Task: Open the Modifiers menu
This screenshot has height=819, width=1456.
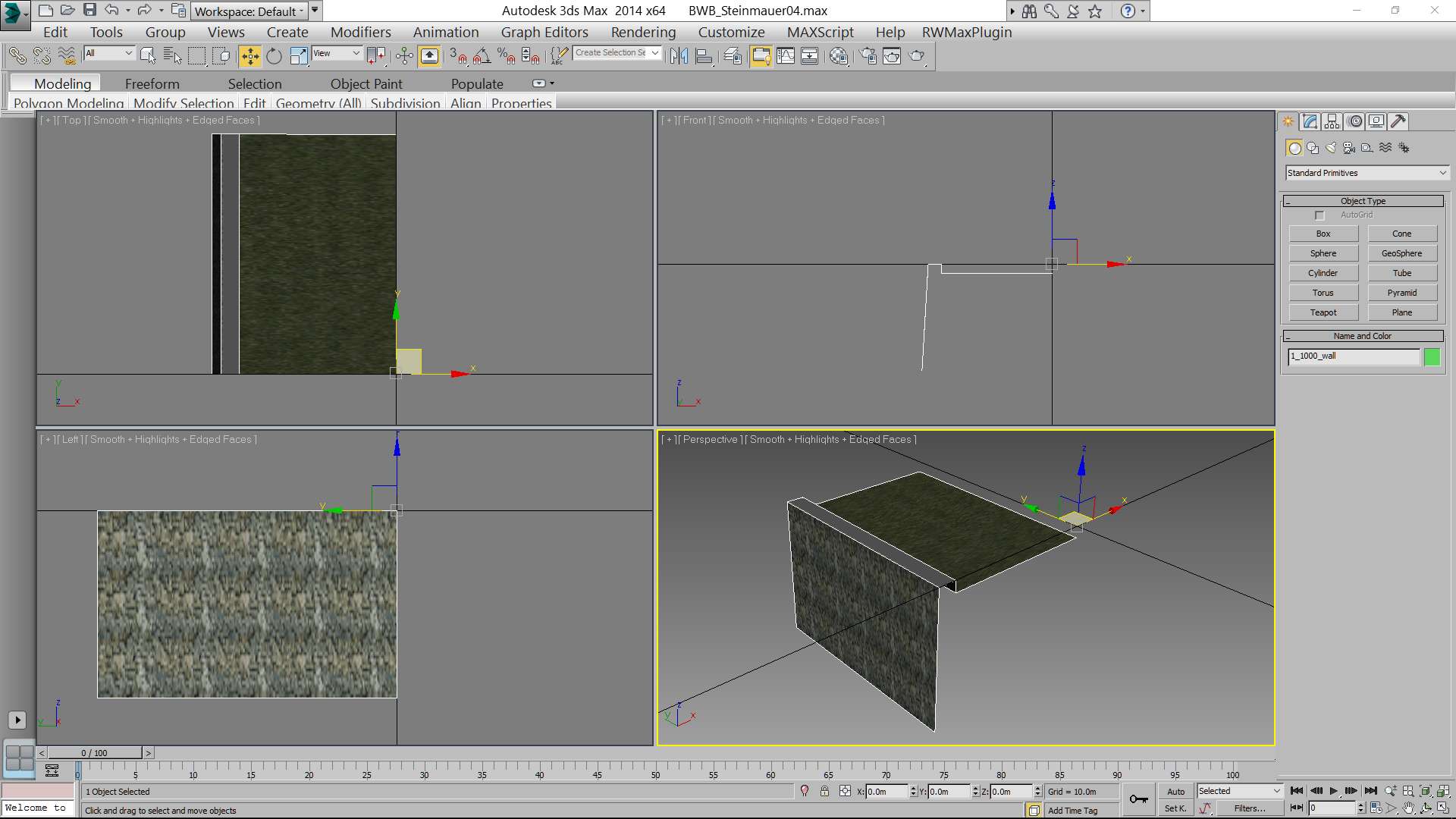Action: [360, 32]
